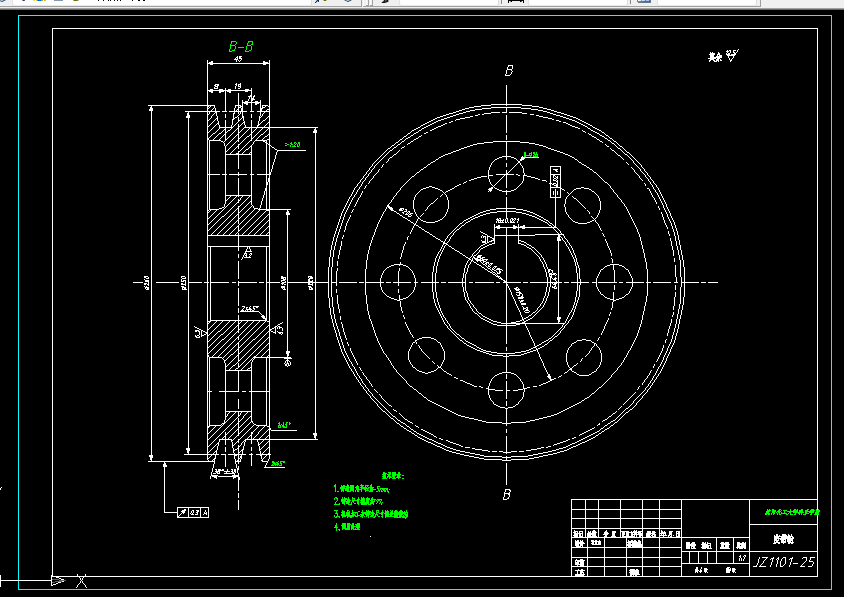Select the green school name in title block
Image resolution: width=844 pixels, height=597 pixels.
pyautogui.click(x=792, y=512)
